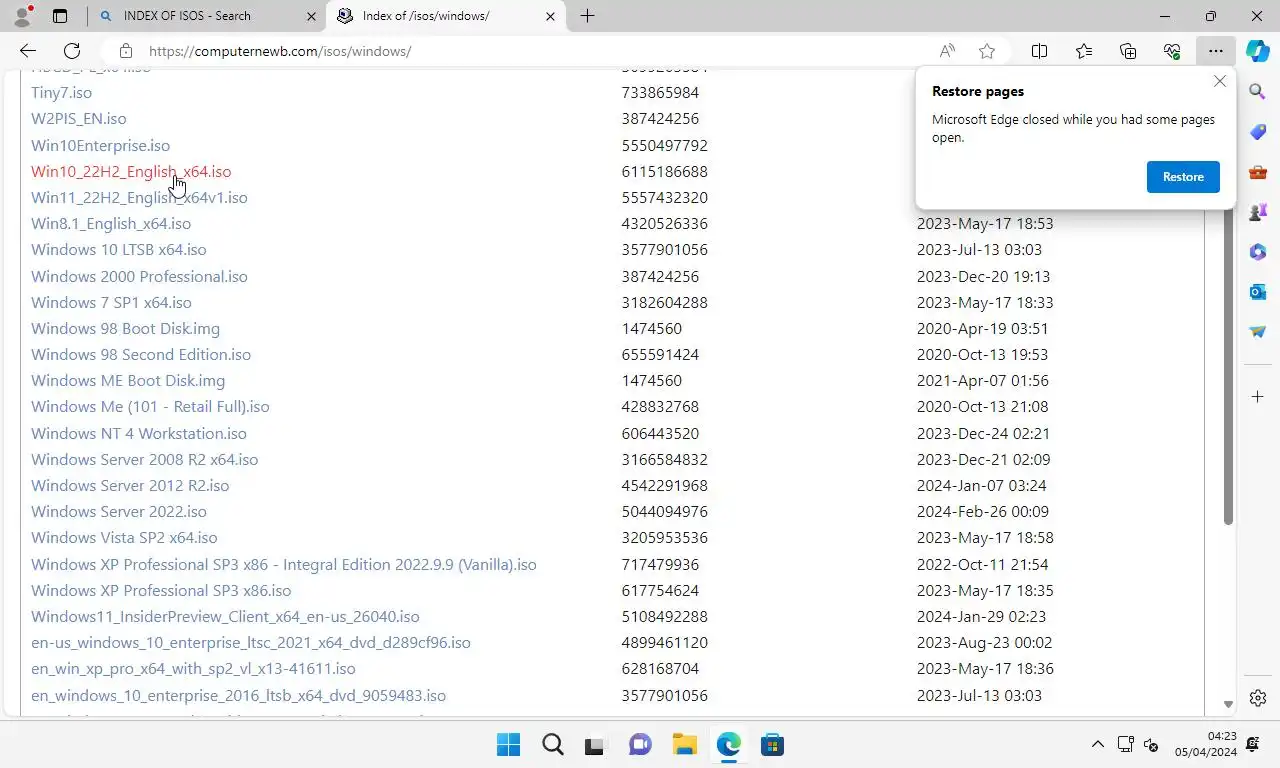Open sidebar Drop paper-plane icon
Viewport: 1280px width, 768px height.
tap(1258, 332)
